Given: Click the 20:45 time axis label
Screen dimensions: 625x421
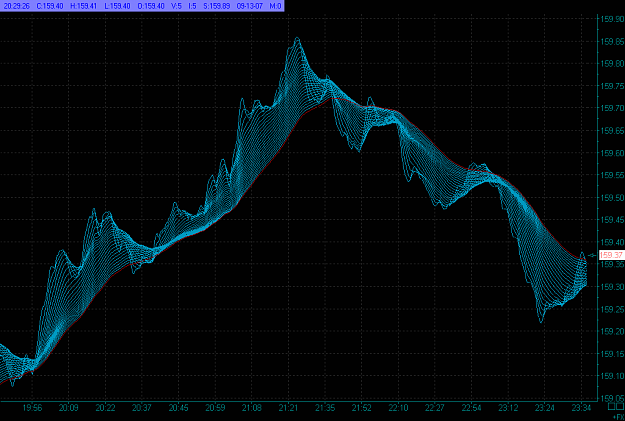Looking at the screenshot, I should (x=179, y=408).
